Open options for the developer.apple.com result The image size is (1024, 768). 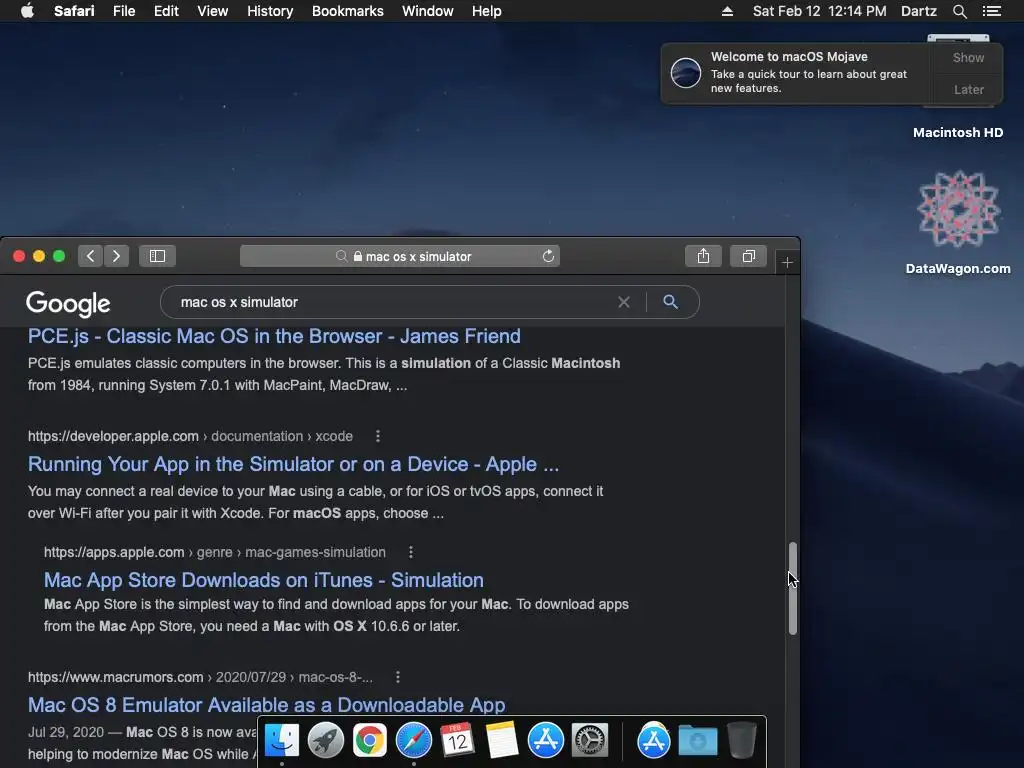(377, 436)
